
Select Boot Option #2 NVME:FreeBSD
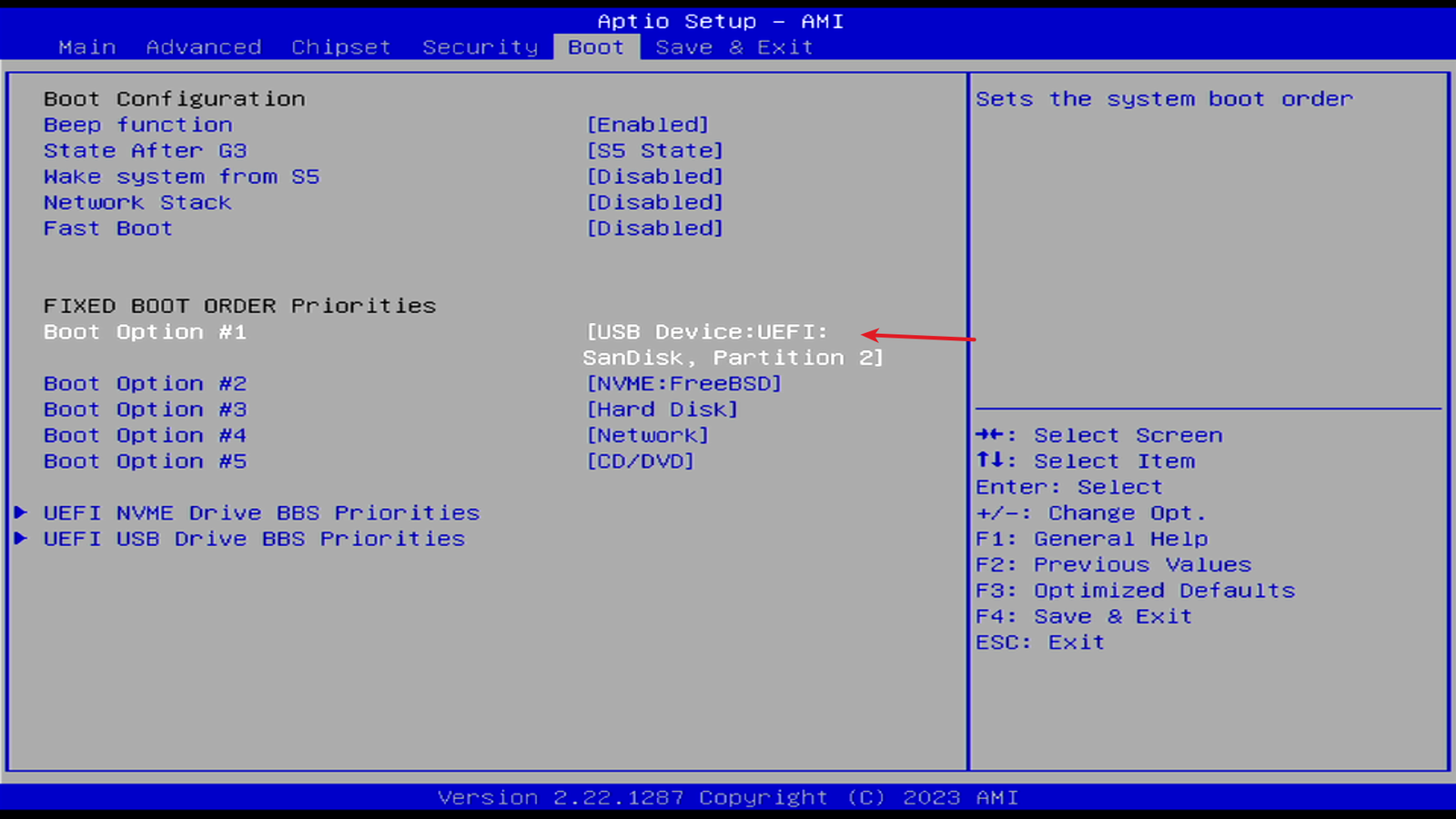tap(683, 383)
